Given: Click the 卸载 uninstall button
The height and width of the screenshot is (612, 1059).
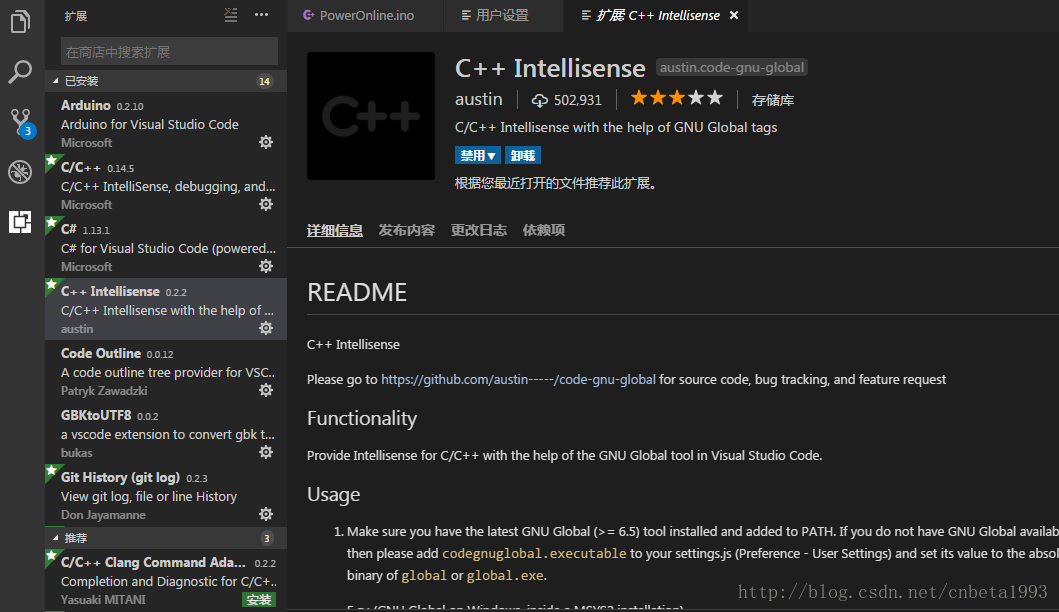Looking at the screenshot, I should tap(523, 155).
